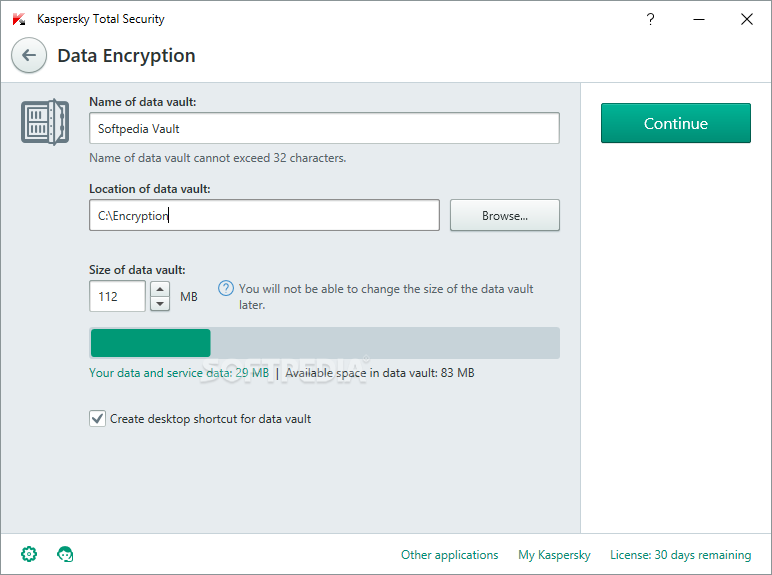Click License: 30 days remaining link
This screenshot has width=772, height=575.
[680, 555]
